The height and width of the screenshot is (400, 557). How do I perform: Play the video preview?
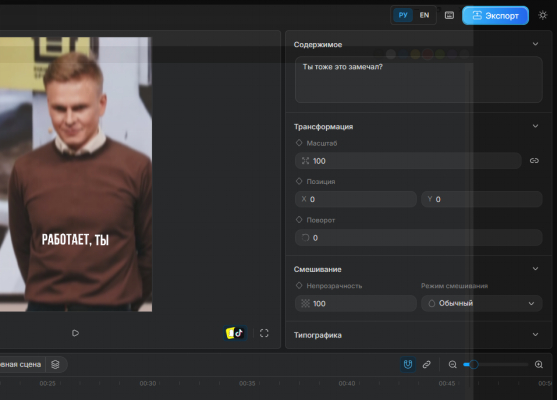(75, 333)
